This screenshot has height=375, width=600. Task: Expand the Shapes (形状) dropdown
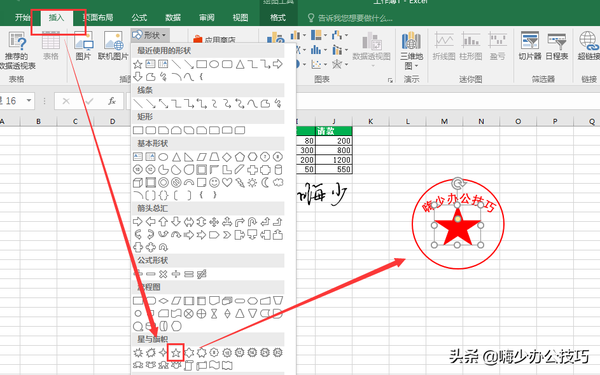pos(150,35)
